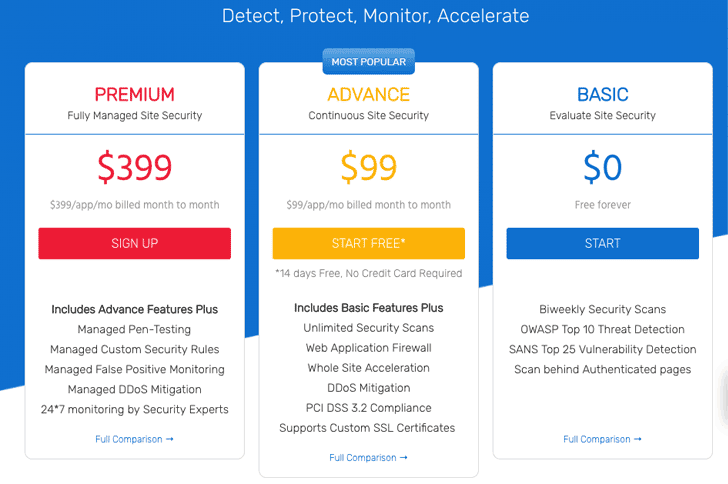Image resolution: width=728 pixels, height=484 pixels.
Task: Click the $399 price text
Action: pos(134,167)
